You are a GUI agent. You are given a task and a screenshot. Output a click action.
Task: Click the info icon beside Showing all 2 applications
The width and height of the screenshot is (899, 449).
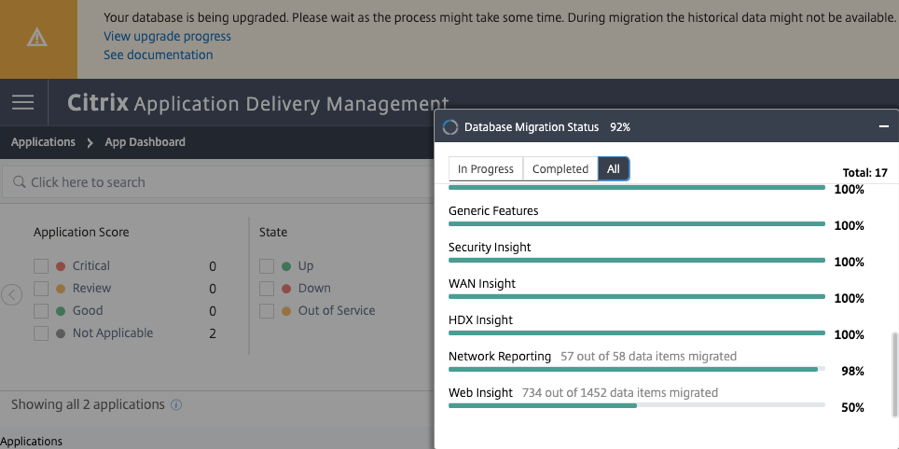tap(177, 405)
